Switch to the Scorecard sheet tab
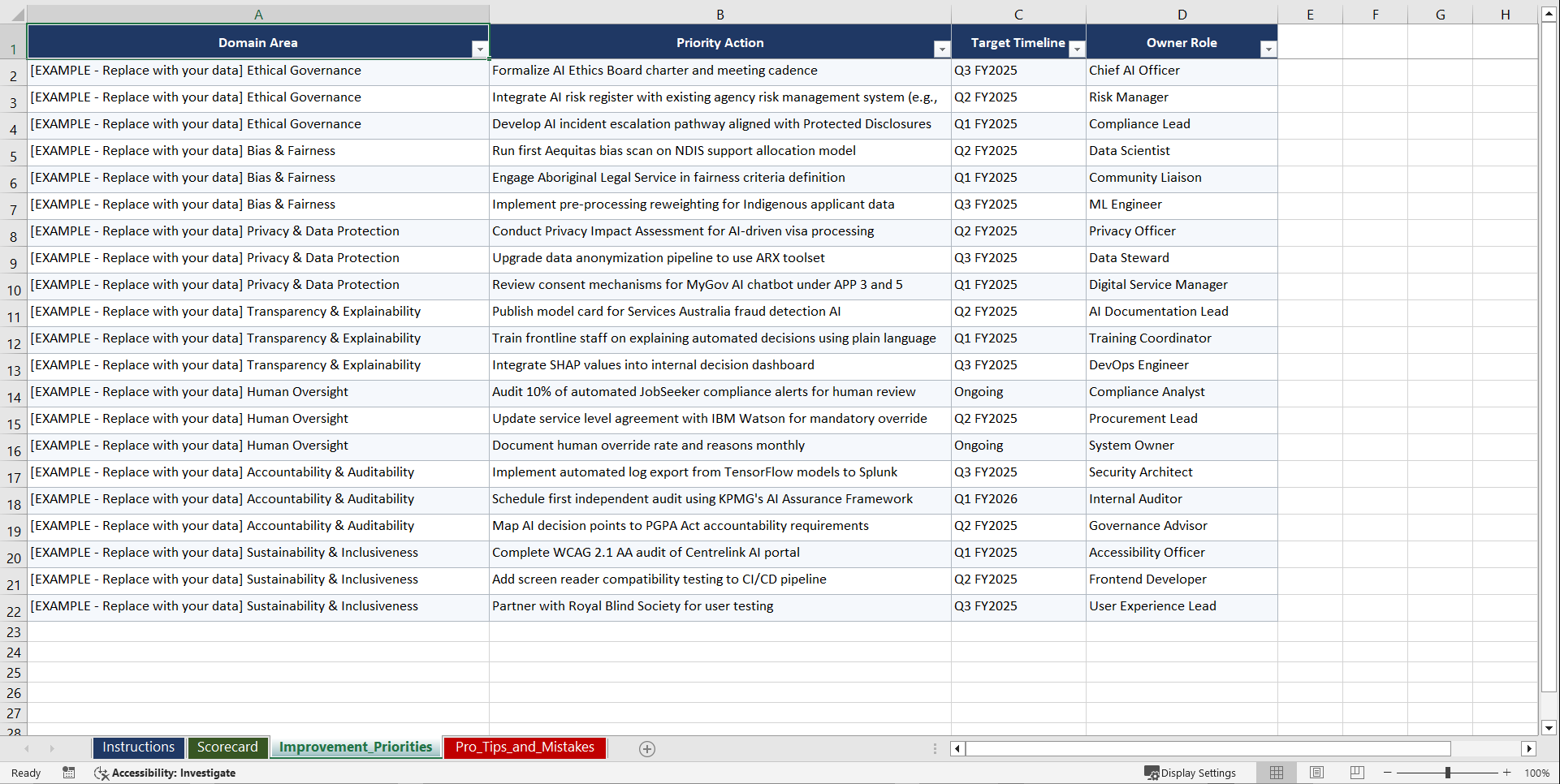The image size is (1560, 784). click(227, 747)
